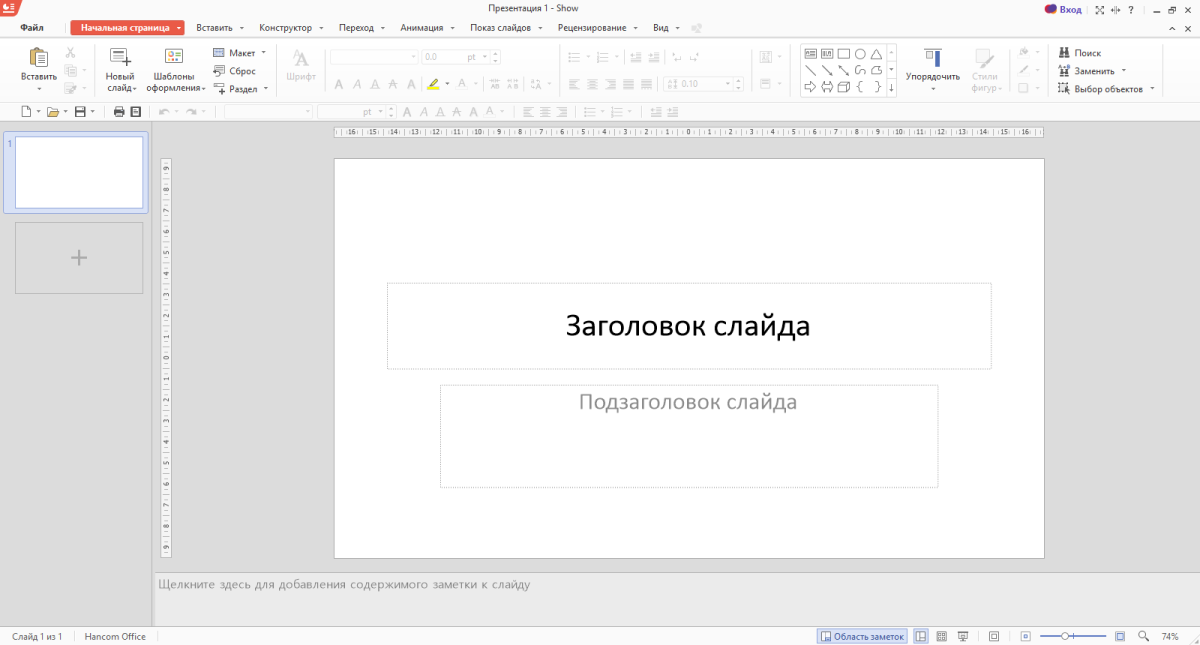Enable the normal view button in status bar
Viewport: 1200px width, 645px height.
pyautogui.click(x=920, y=637)
